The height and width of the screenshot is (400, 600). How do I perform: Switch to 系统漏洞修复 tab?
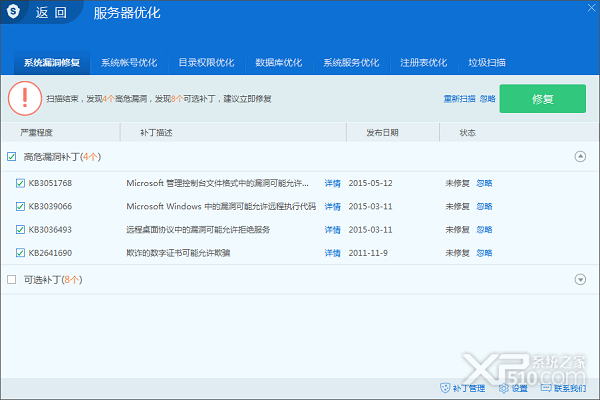pos(52,63)
